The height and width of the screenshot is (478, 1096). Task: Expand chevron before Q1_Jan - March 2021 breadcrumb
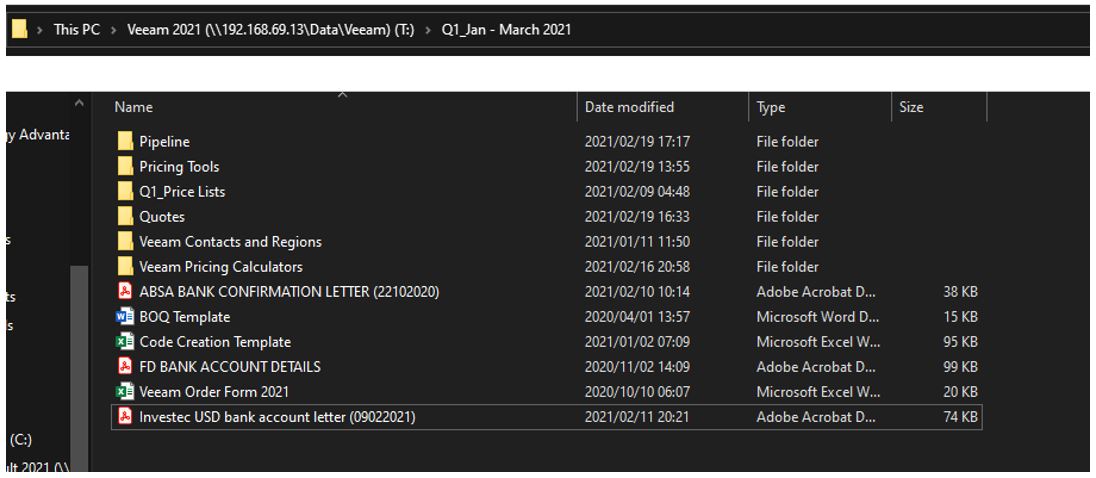429,30
